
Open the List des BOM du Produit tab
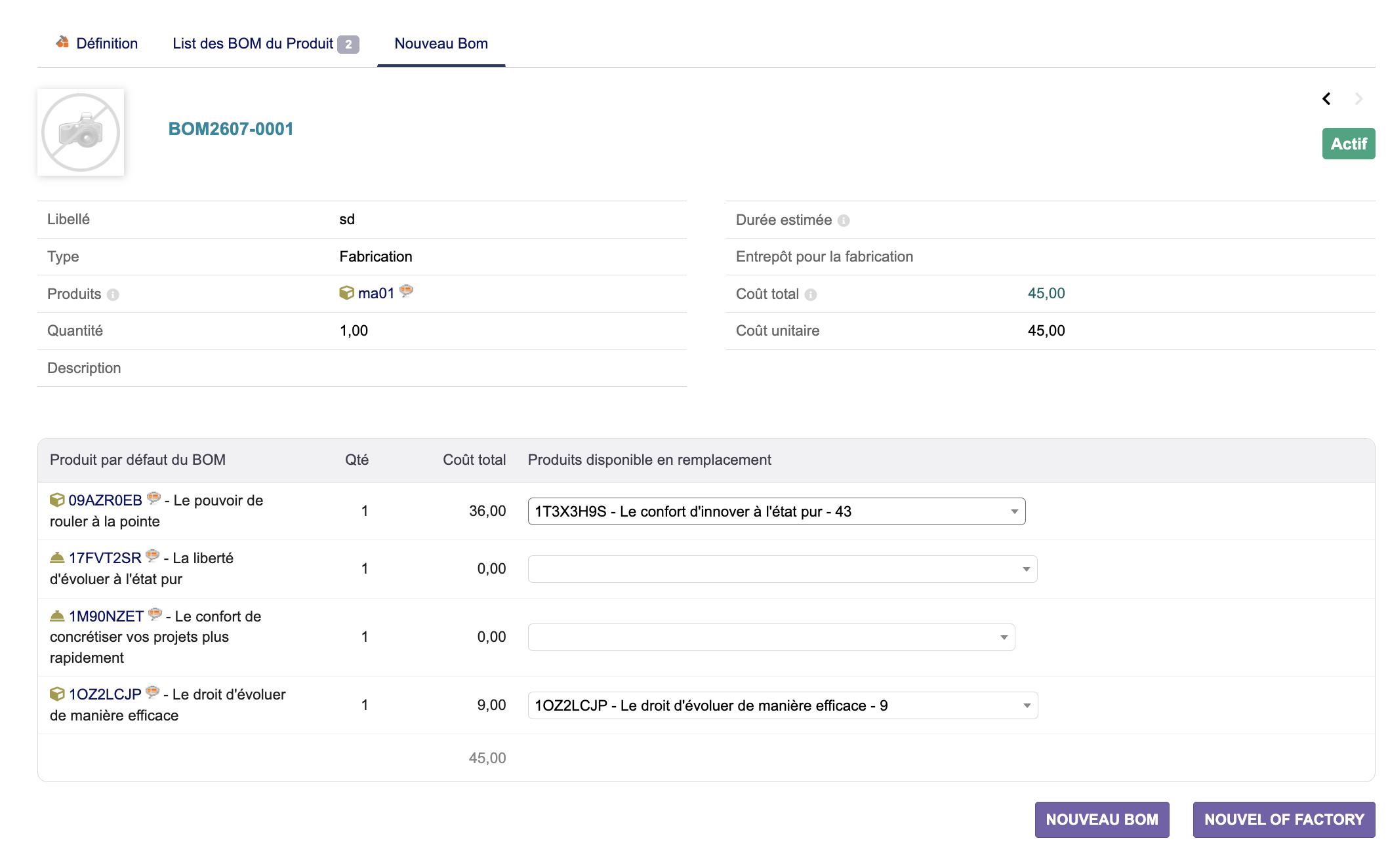[266, 43]
